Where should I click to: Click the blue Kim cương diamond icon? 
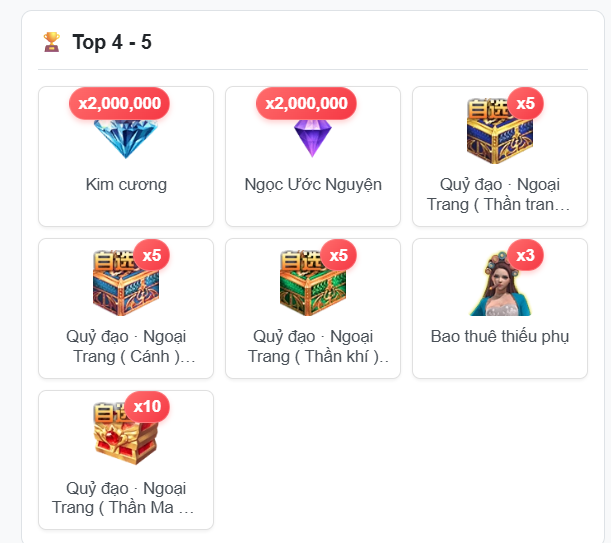tap(125, 138)
